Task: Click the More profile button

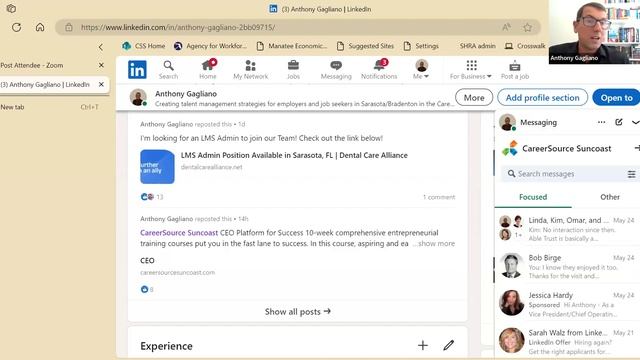Action: (474, 98)
